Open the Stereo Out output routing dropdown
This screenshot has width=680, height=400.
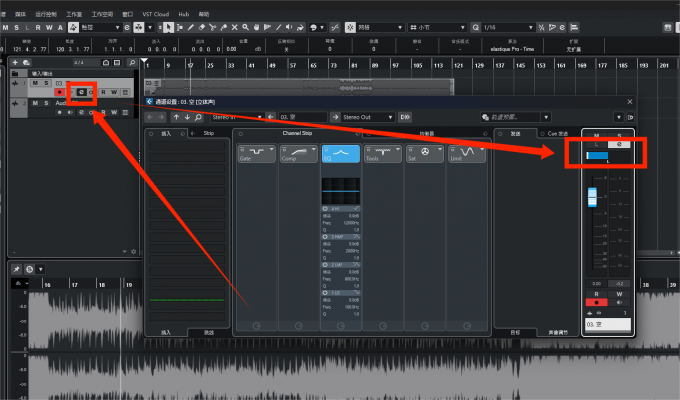368,117
